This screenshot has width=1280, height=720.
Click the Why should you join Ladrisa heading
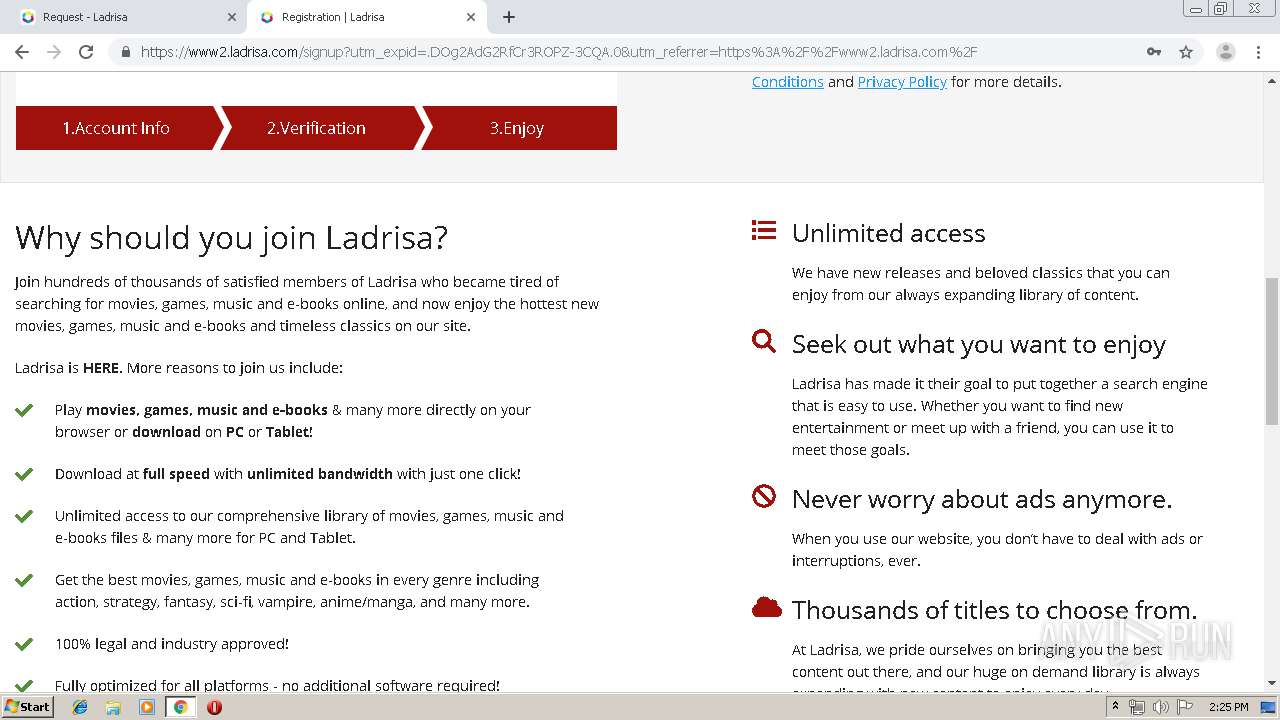[231, 238]
